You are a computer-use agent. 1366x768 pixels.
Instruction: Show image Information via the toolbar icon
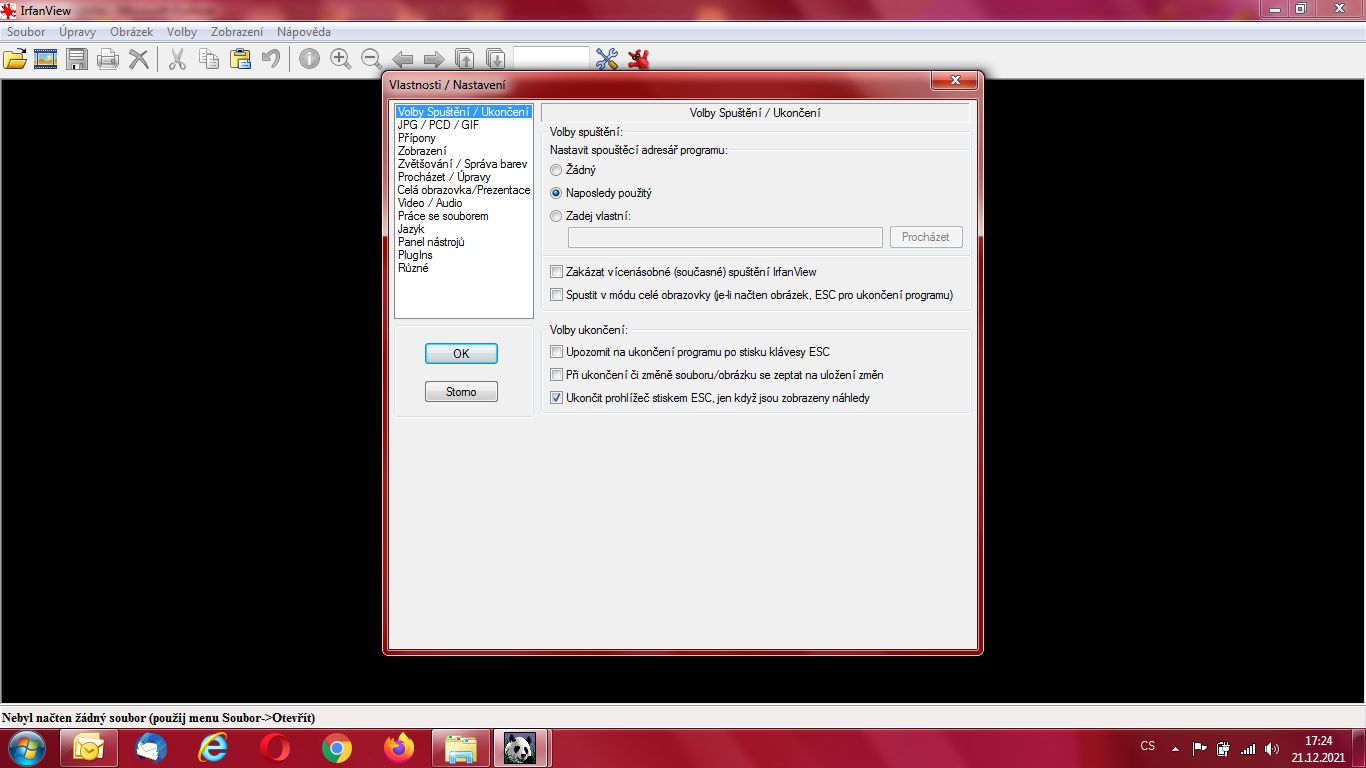click(x=309, y=59)
